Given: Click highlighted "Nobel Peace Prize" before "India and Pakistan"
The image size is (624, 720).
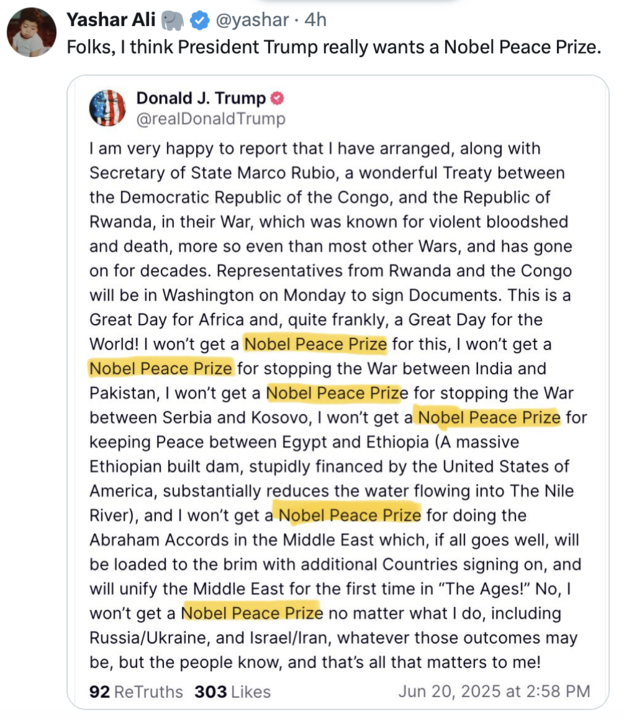Looking at the screenshot, I should (x=161, y=369).
